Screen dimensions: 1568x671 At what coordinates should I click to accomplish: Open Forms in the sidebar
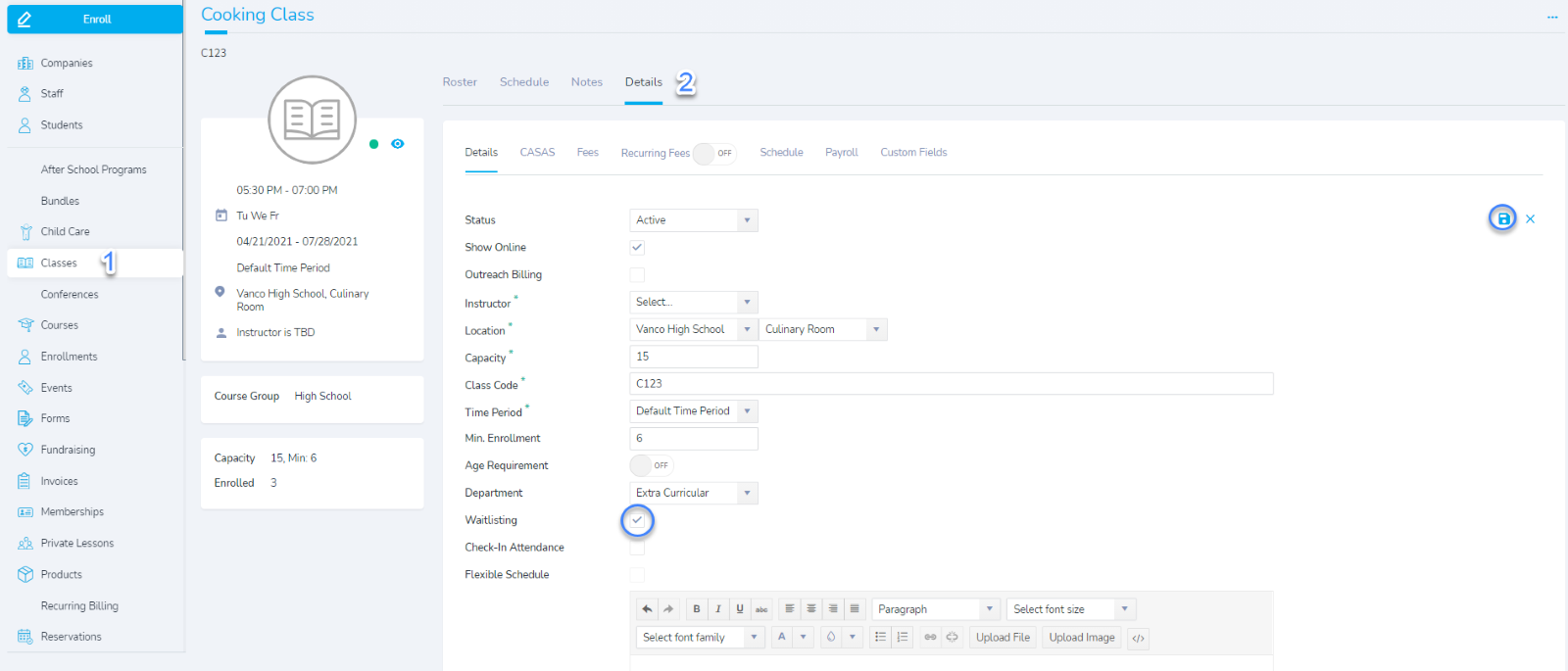coord(55,418)
